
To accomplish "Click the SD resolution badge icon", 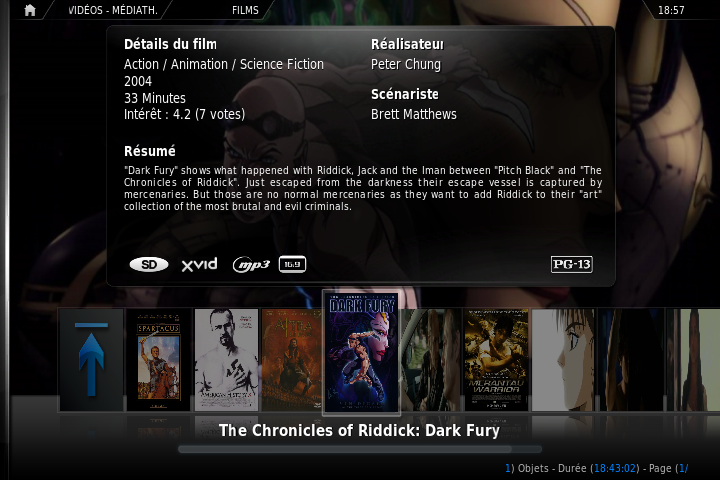I will pyautogui.click(x=149, y=265).
